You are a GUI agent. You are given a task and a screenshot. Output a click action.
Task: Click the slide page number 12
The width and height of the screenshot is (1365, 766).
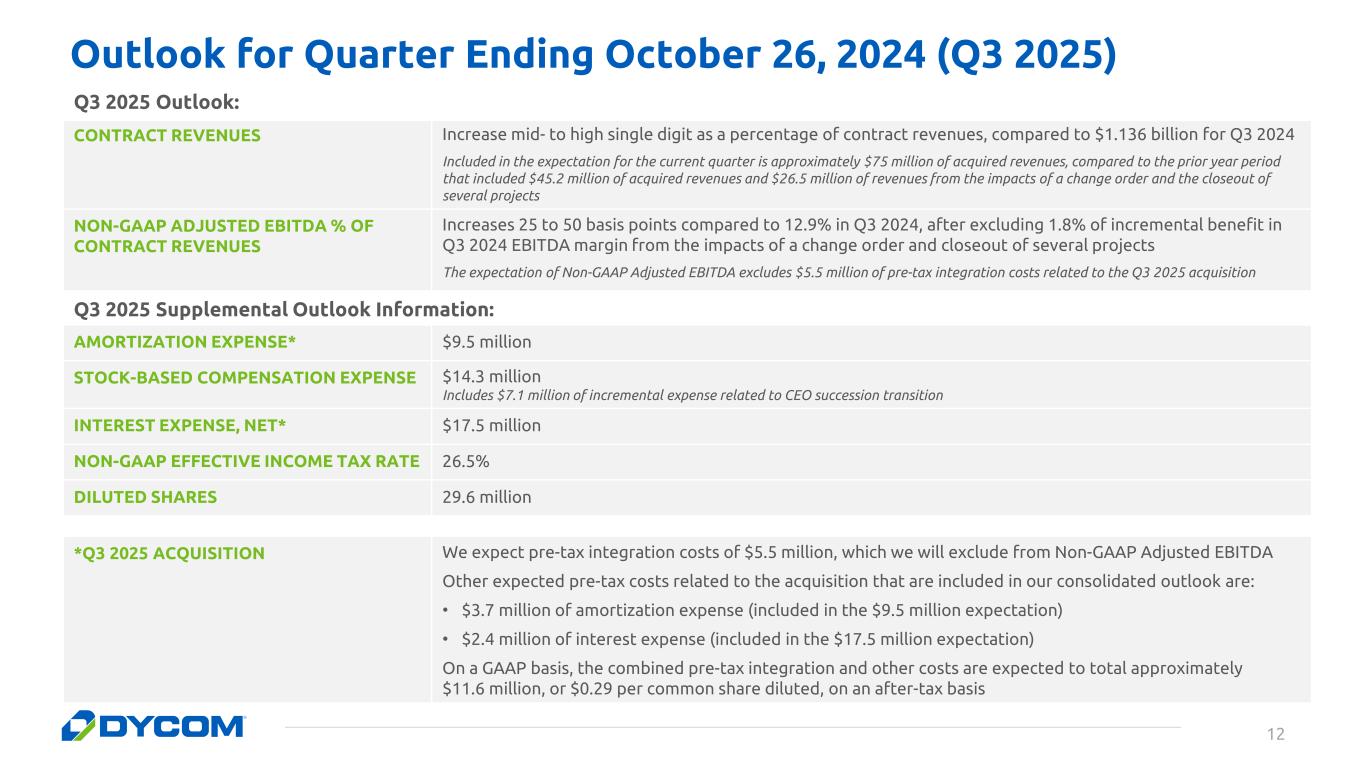point(1275,735)
